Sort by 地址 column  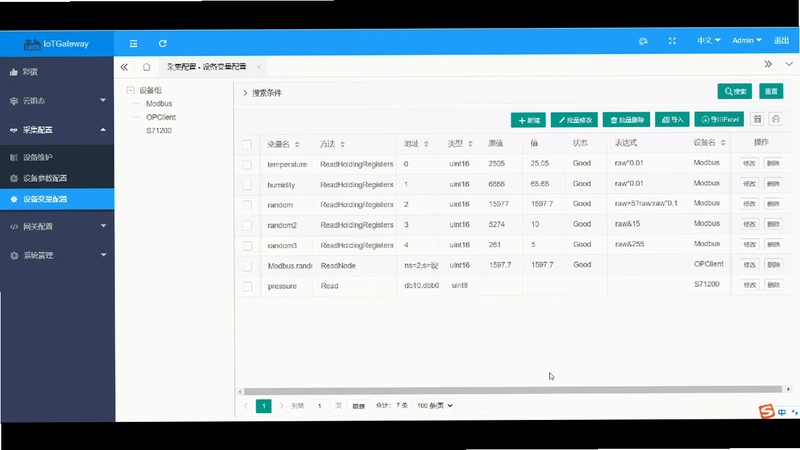[426, 144]
